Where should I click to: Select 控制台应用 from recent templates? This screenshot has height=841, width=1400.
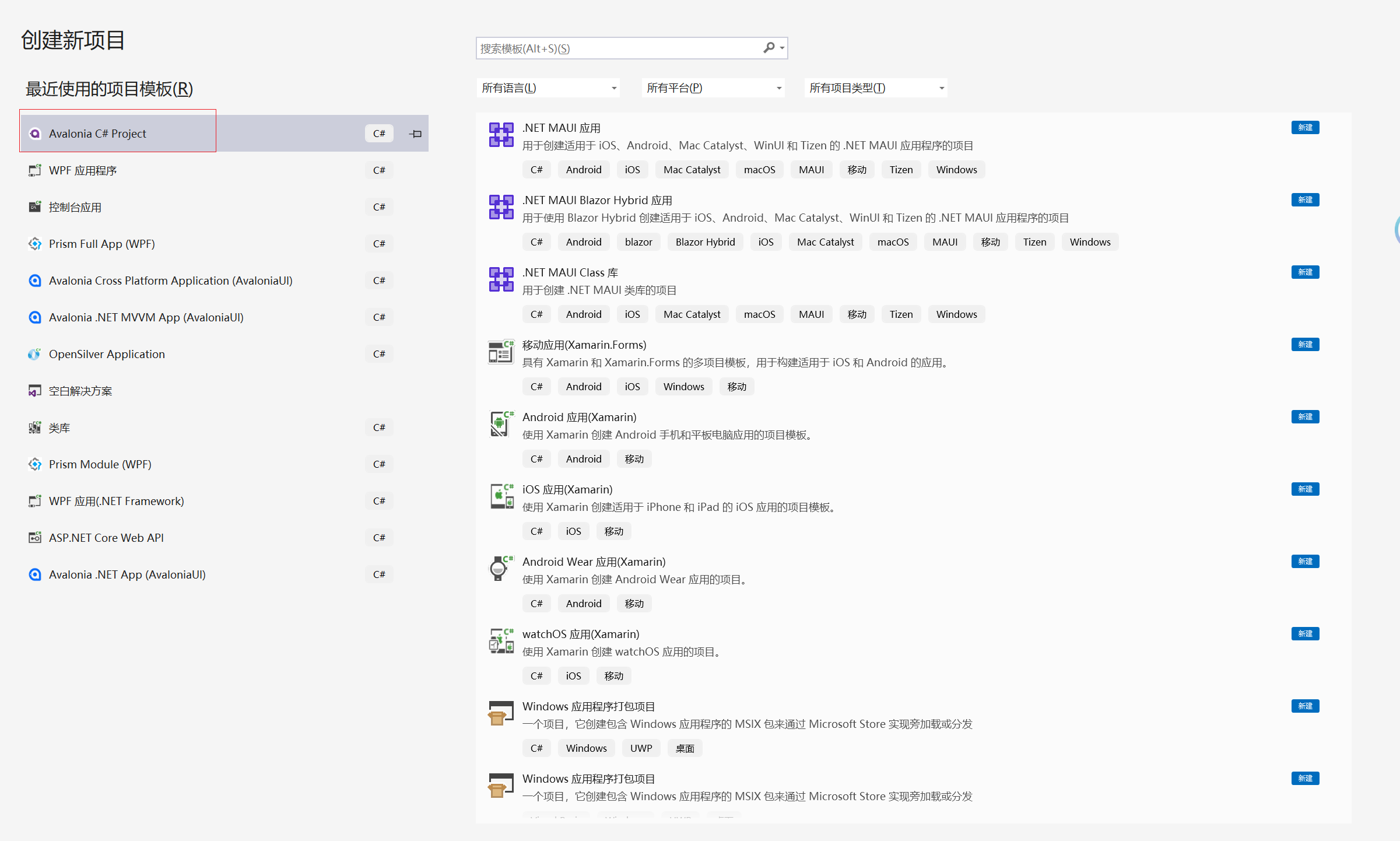75,207
